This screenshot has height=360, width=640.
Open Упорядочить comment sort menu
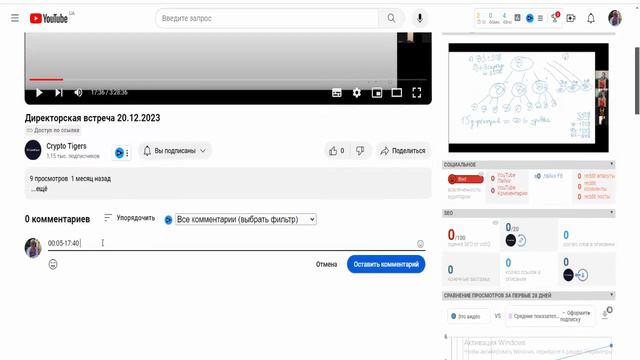(129, 218)
